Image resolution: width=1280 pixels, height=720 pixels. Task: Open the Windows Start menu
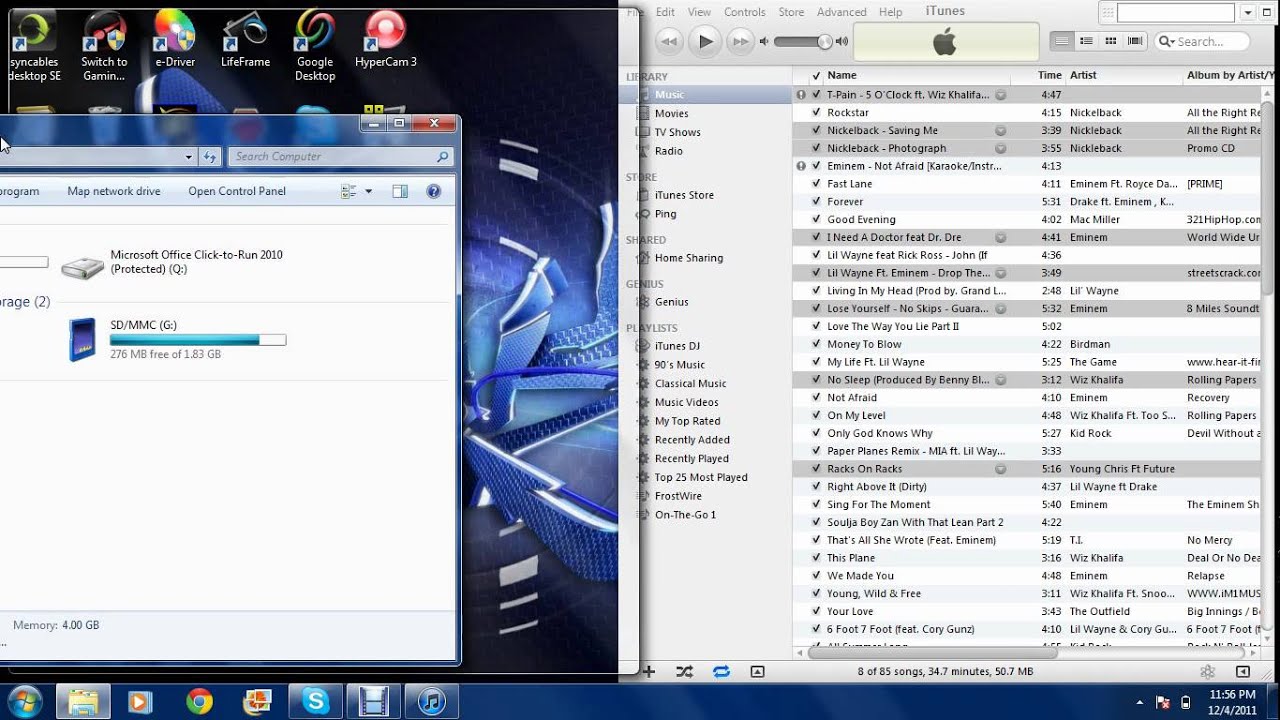[23, 701]
